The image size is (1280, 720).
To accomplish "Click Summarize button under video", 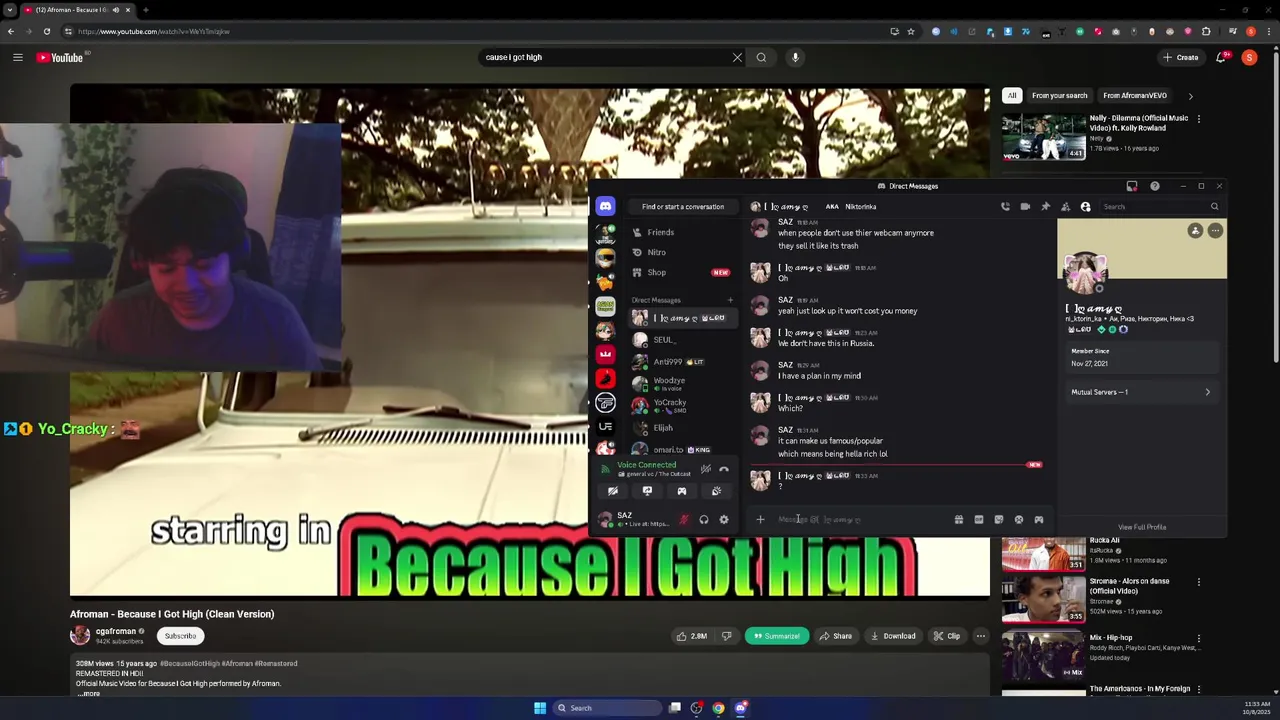I will tap(776, 636).
